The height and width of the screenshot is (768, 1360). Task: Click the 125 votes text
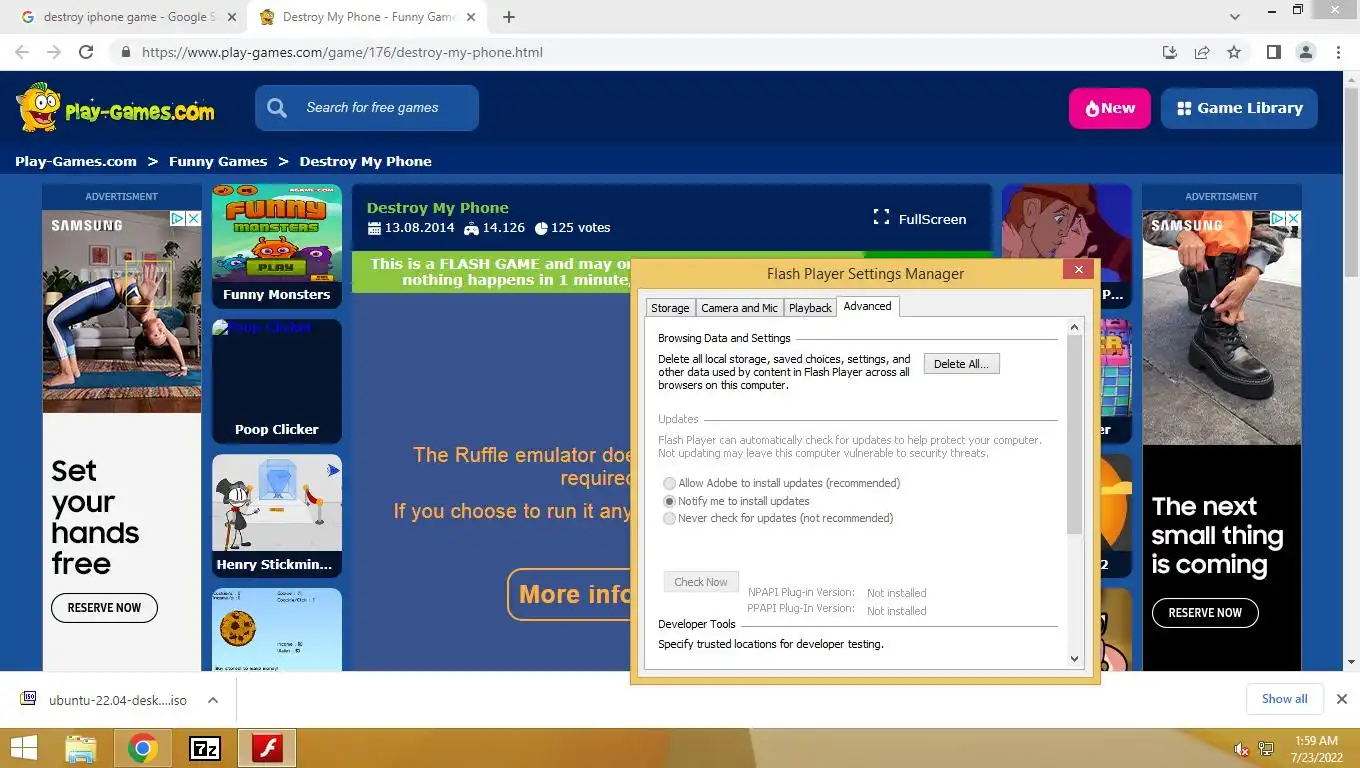coord(580,228)
